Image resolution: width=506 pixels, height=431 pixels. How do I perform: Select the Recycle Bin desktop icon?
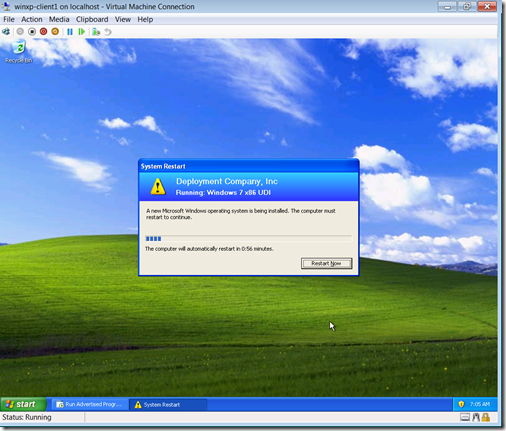(19, 52)
